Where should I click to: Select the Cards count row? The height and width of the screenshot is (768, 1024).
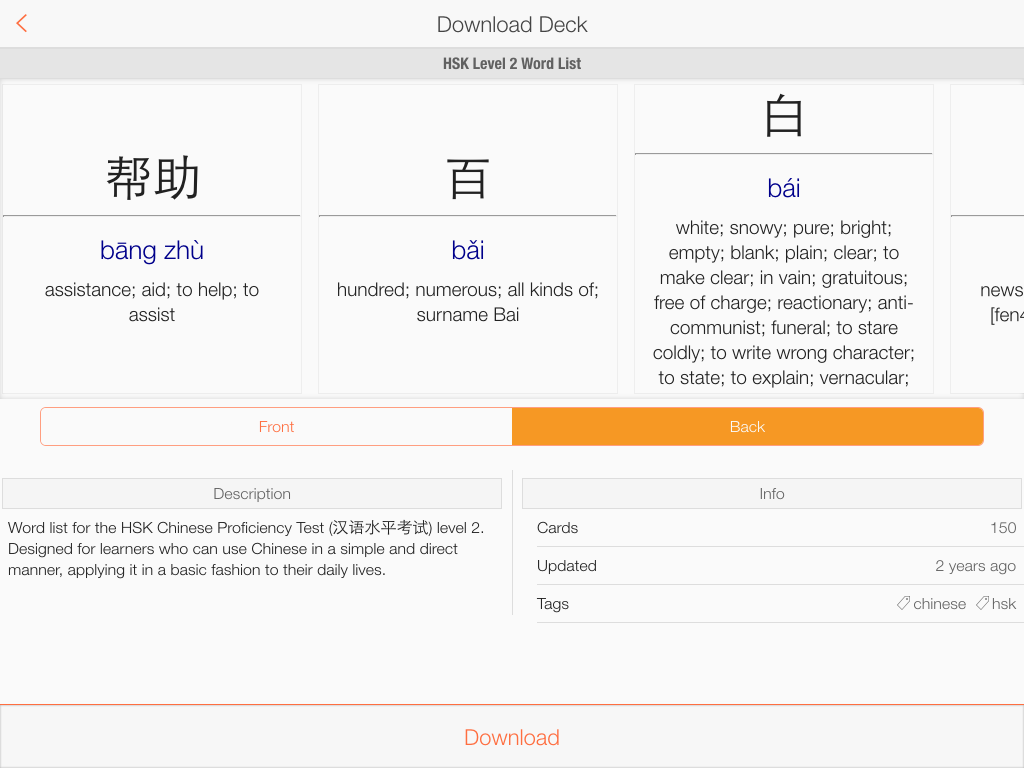coord(776,528)
